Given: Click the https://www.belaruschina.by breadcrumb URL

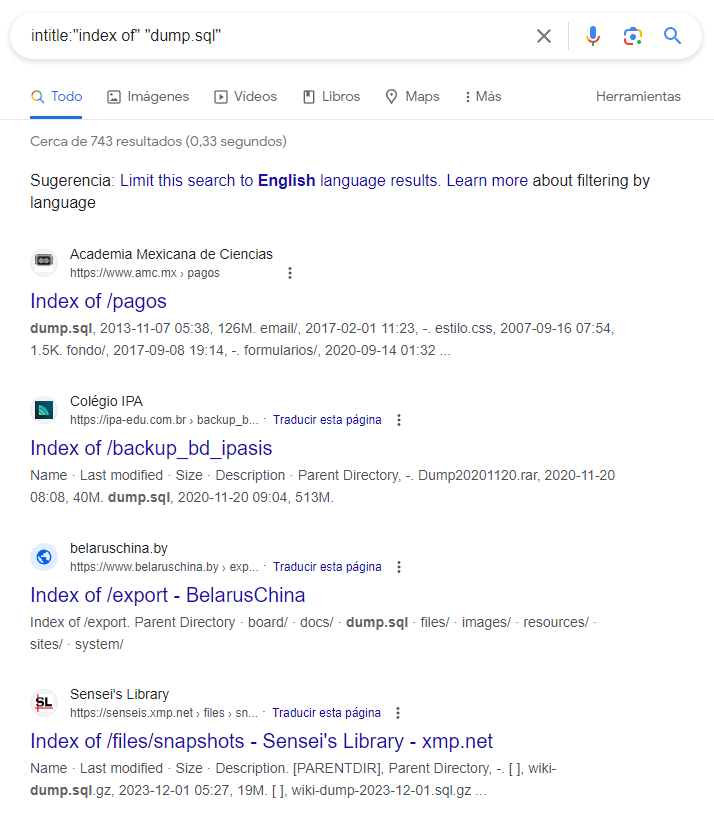Looking at the screenshot, I should click(x=164, y=567).
